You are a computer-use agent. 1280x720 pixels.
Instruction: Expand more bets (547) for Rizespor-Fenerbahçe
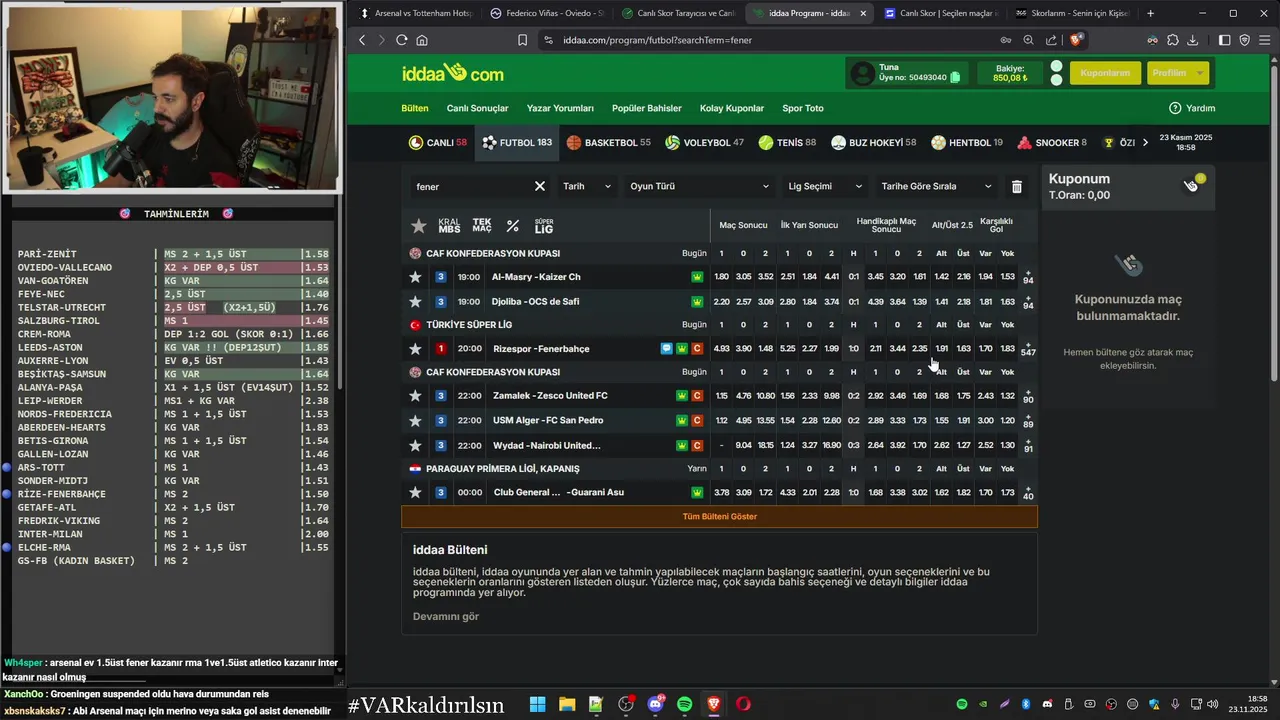[1028, 349]
